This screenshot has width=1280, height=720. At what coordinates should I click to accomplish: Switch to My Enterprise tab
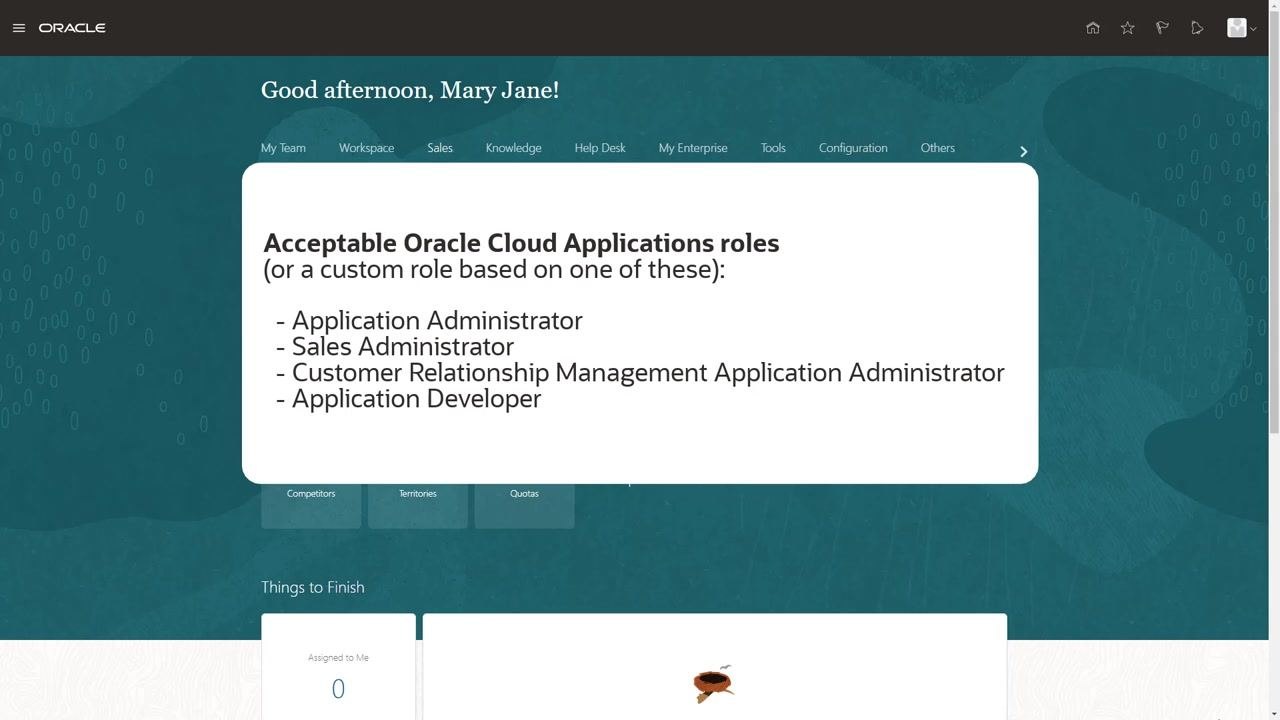693,148
